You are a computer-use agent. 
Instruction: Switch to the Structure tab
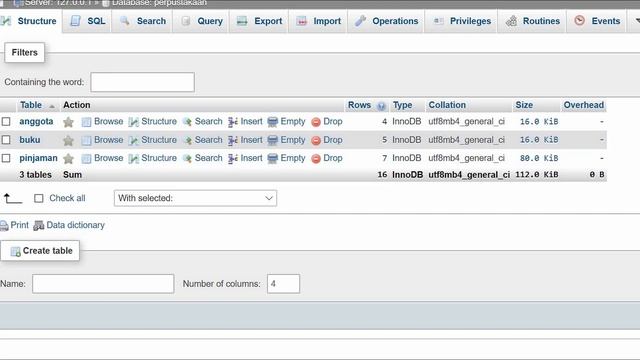point(30,21)
